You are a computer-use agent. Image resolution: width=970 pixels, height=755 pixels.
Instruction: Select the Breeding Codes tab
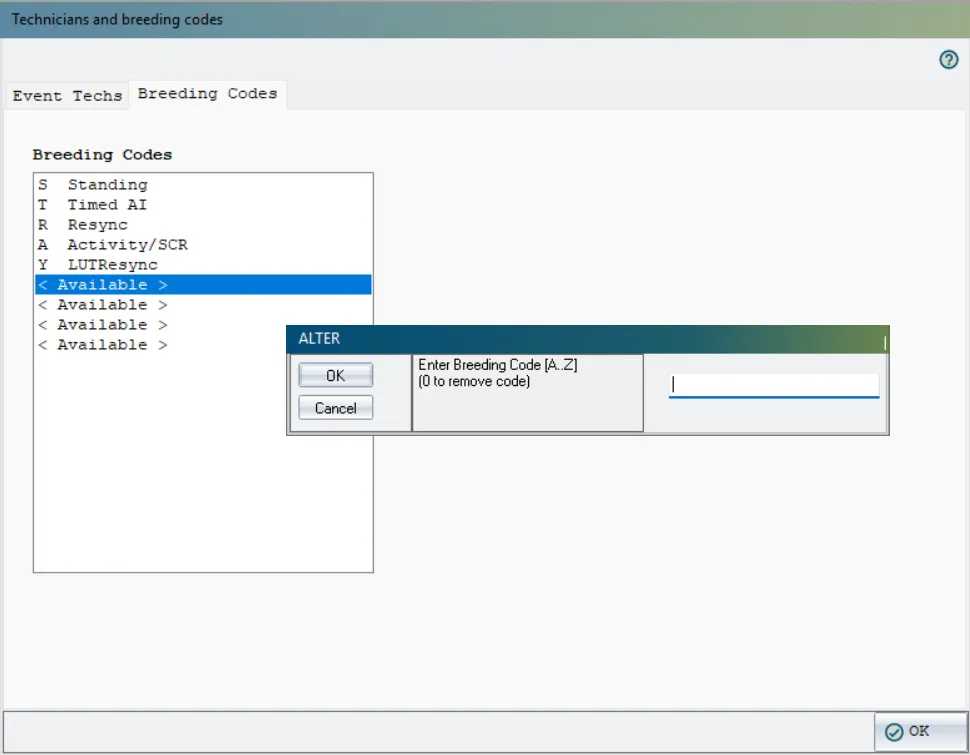[x=207, y=94]
